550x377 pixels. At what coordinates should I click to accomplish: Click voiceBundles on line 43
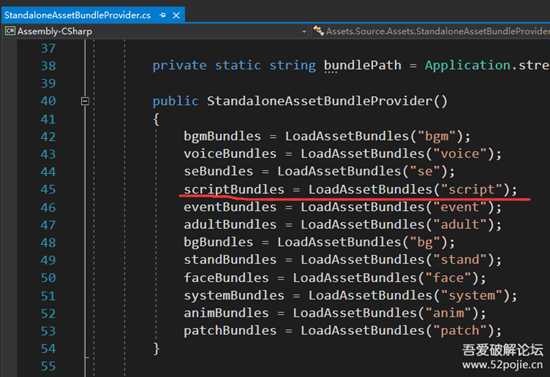(230, 154)
